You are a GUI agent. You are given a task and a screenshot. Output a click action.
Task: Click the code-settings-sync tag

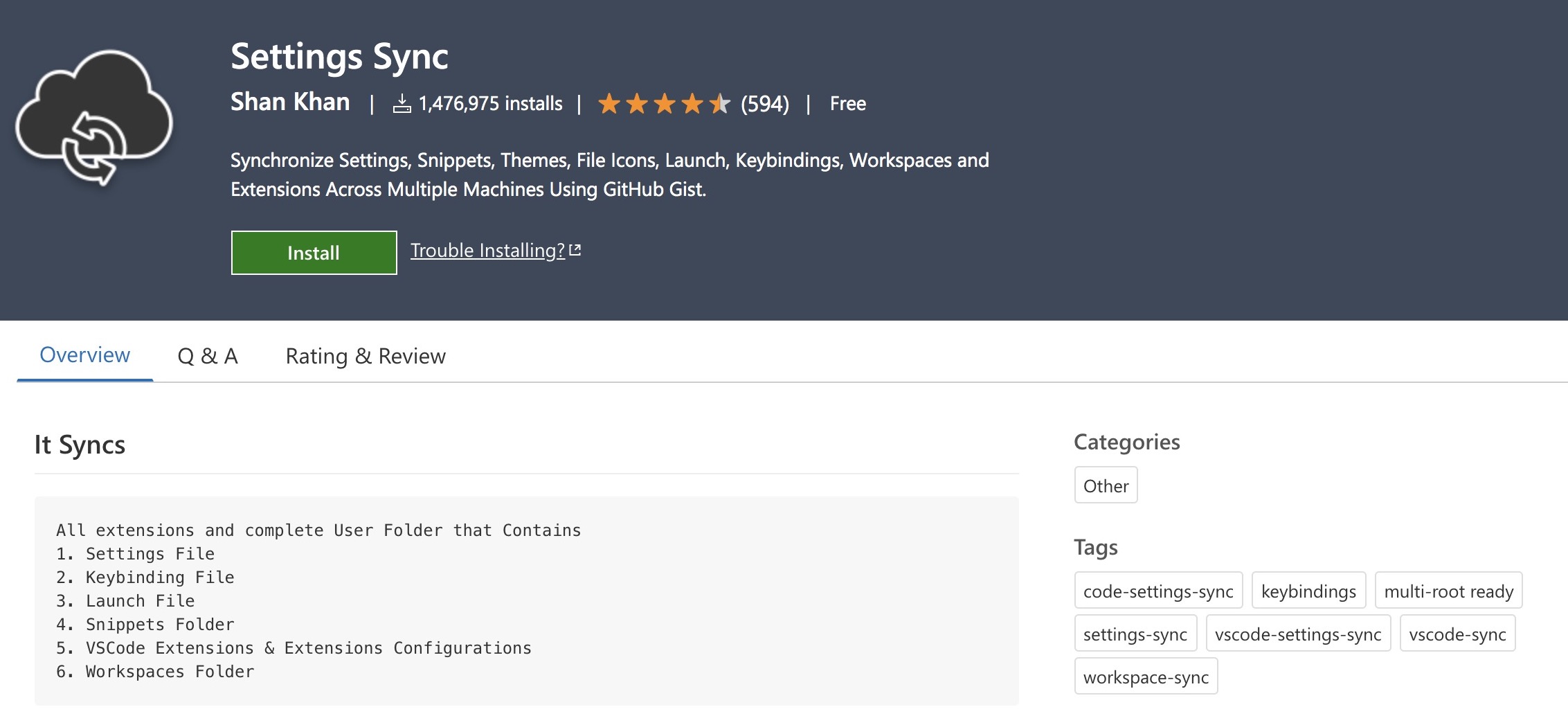[1158, 591]
